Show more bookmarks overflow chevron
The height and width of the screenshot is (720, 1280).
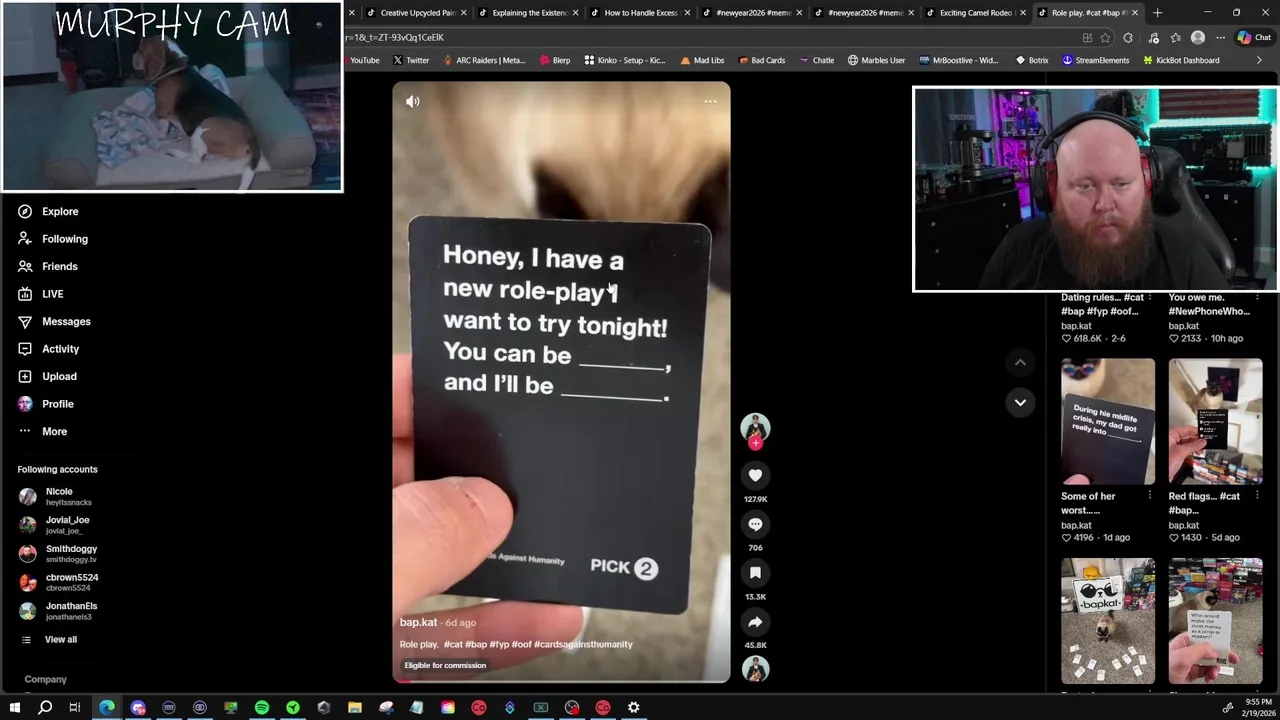coord(1259,60)
